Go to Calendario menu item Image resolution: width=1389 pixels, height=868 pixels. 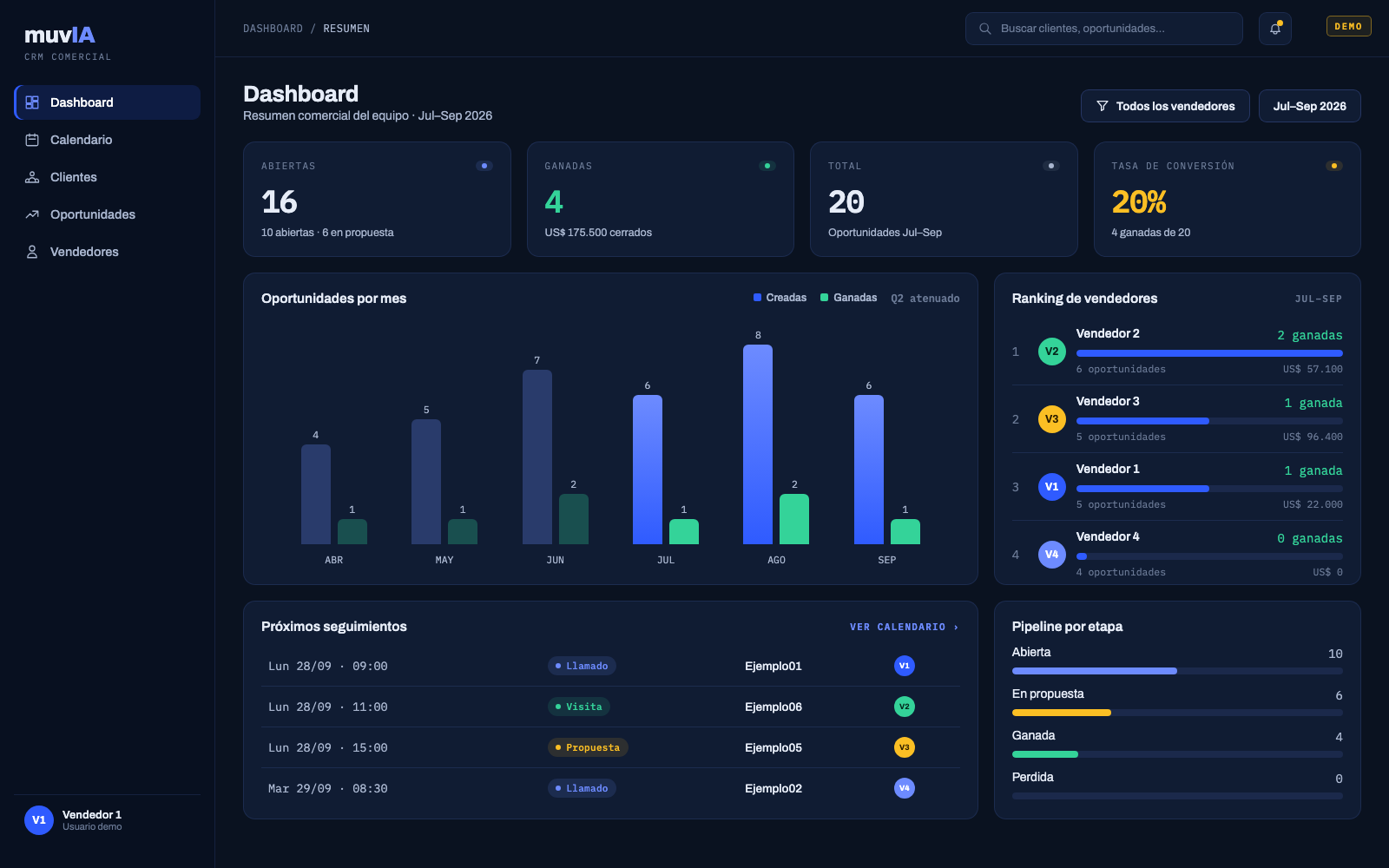pyautogui.click(x=108, y=140)
